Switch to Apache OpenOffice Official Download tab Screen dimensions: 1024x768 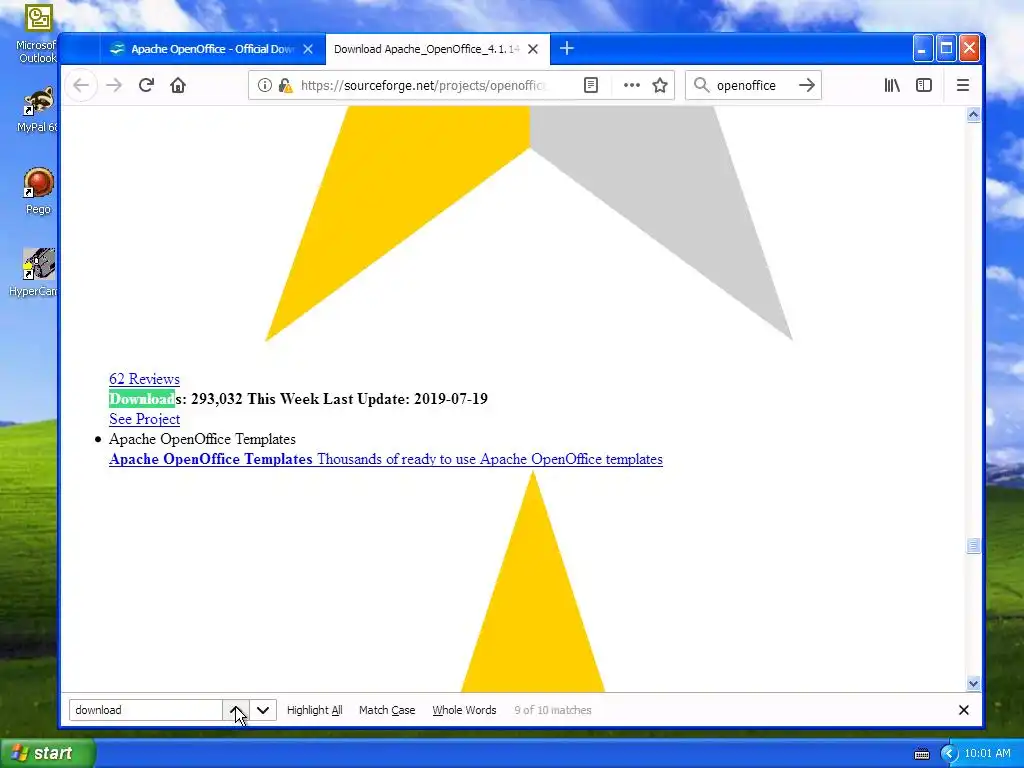tap(212, 49)
